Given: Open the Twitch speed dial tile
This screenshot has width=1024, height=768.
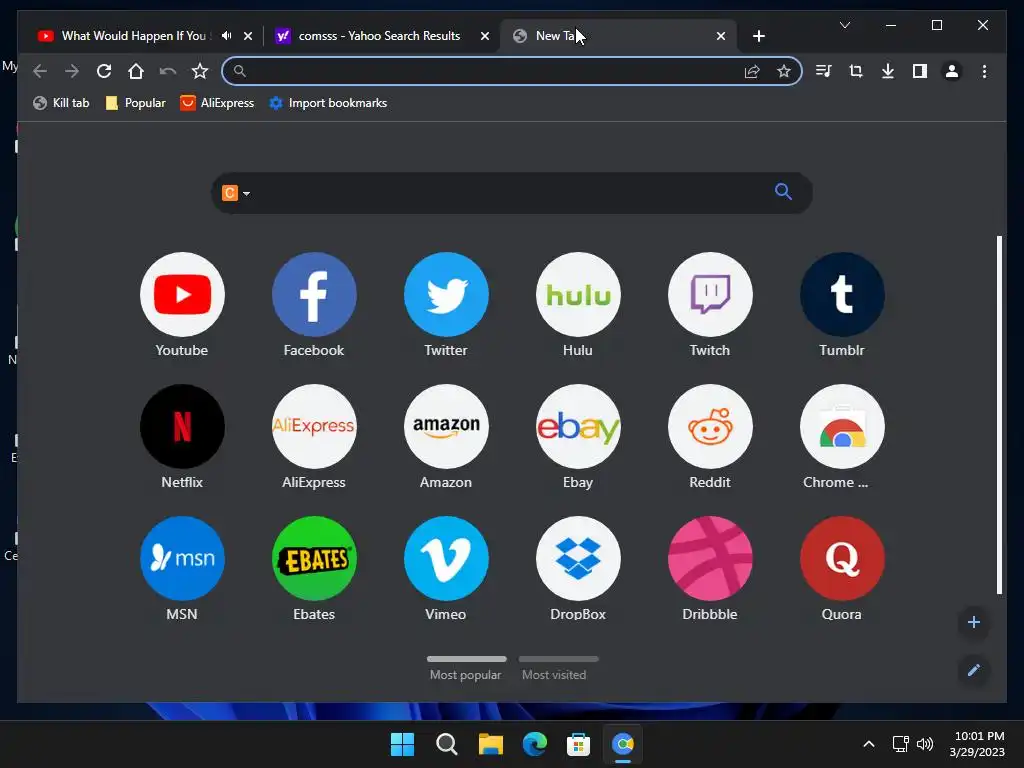Looking at the screenshot, I should [x=710, y=295].
